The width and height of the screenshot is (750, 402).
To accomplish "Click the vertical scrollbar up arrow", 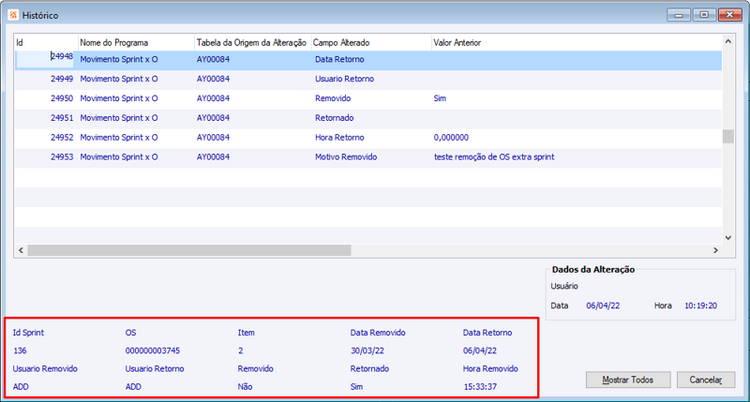I will (728, 42).
